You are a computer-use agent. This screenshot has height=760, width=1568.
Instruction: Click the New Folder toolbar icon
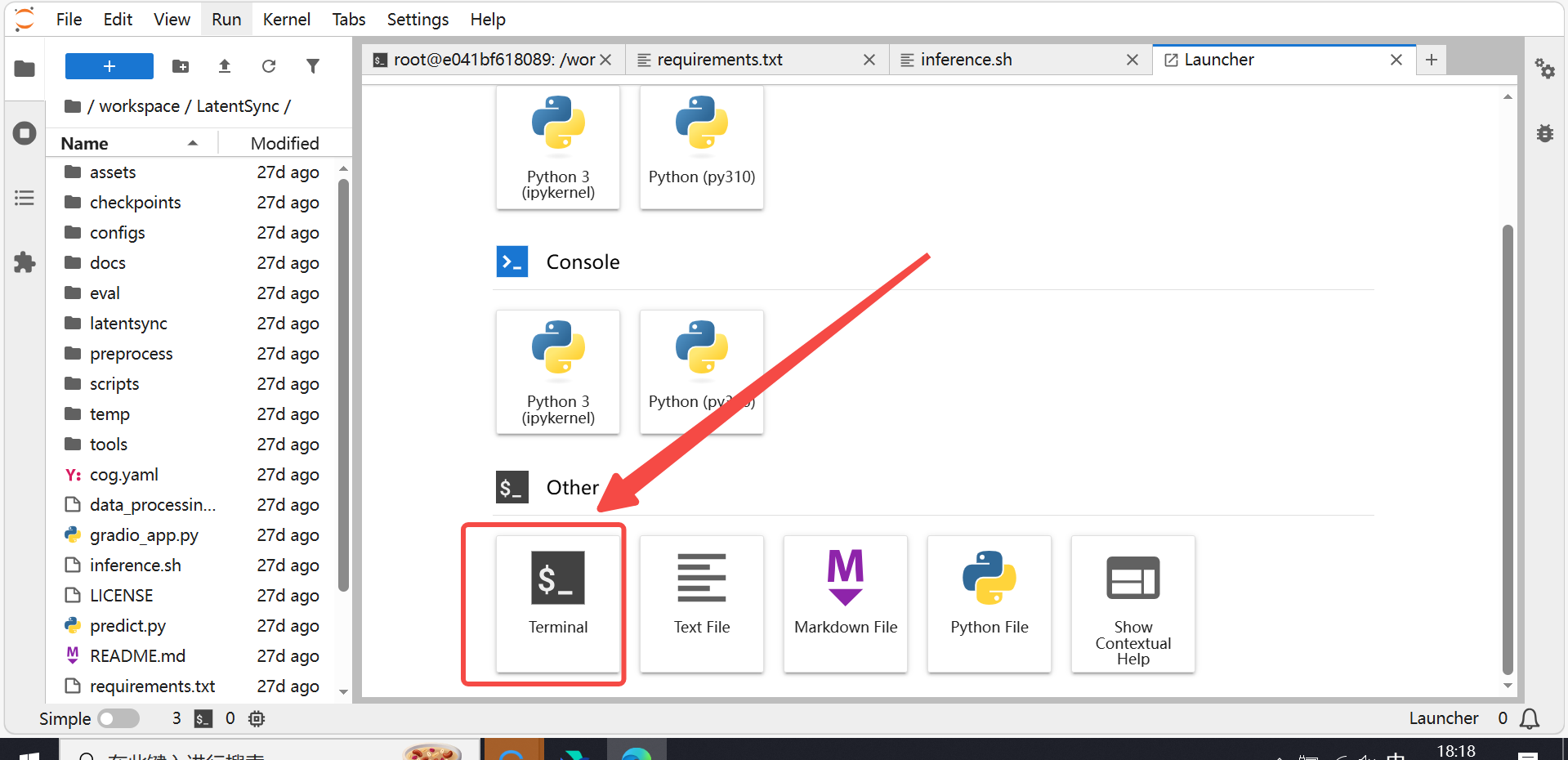(181, 66)
